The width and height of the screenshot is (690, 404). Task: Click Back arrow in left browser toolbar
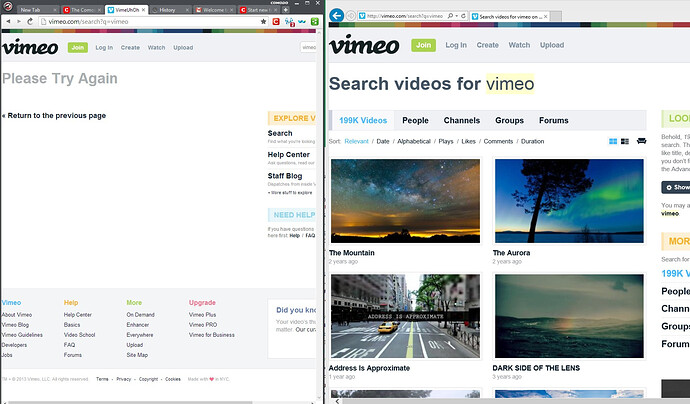[8, 21]
